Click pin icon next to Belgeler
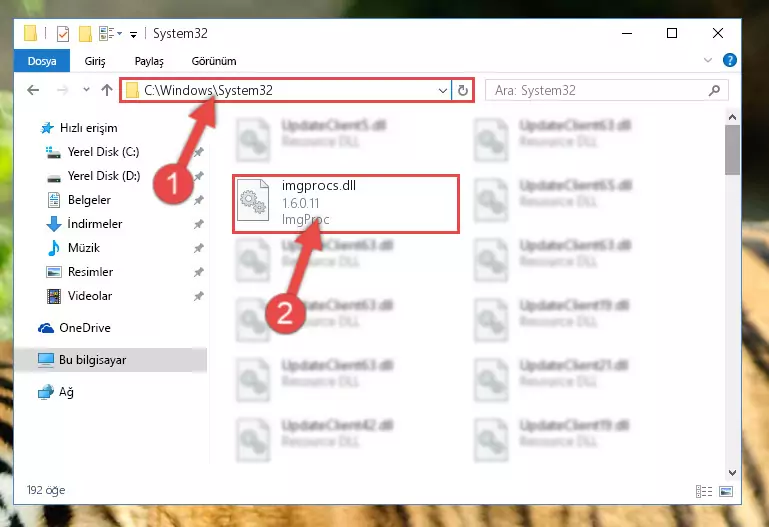769x527 pixels. coord(198,200)
